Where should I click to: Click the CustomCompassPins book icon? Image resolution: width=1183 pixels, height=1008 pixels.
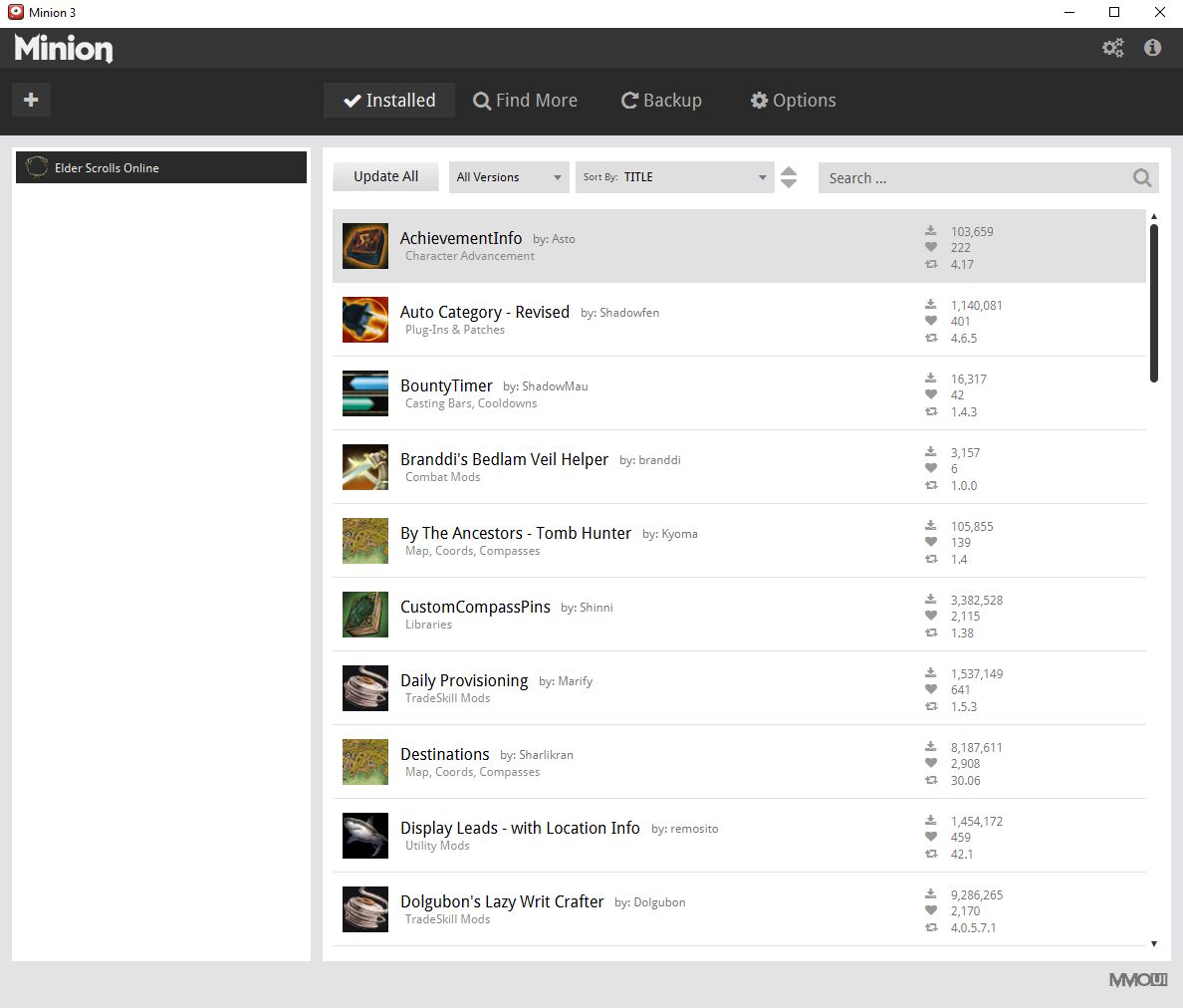click(x=365, y=615)
